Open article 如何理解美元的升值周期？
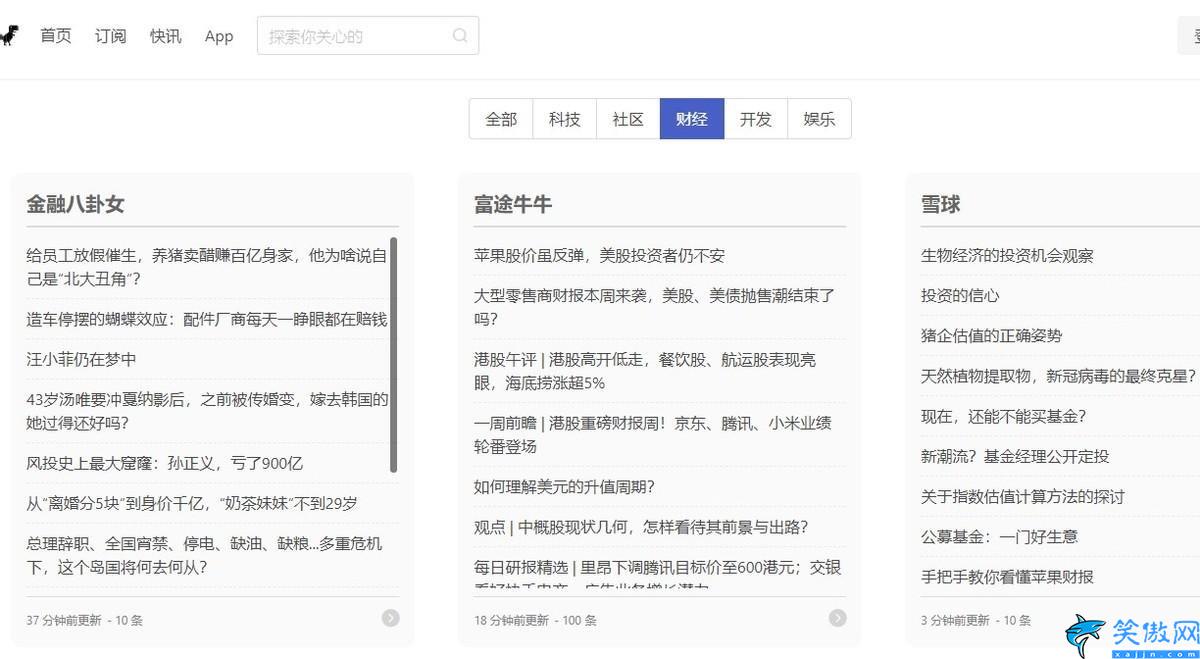1200x659 pixels. click(x=565, y=487)
